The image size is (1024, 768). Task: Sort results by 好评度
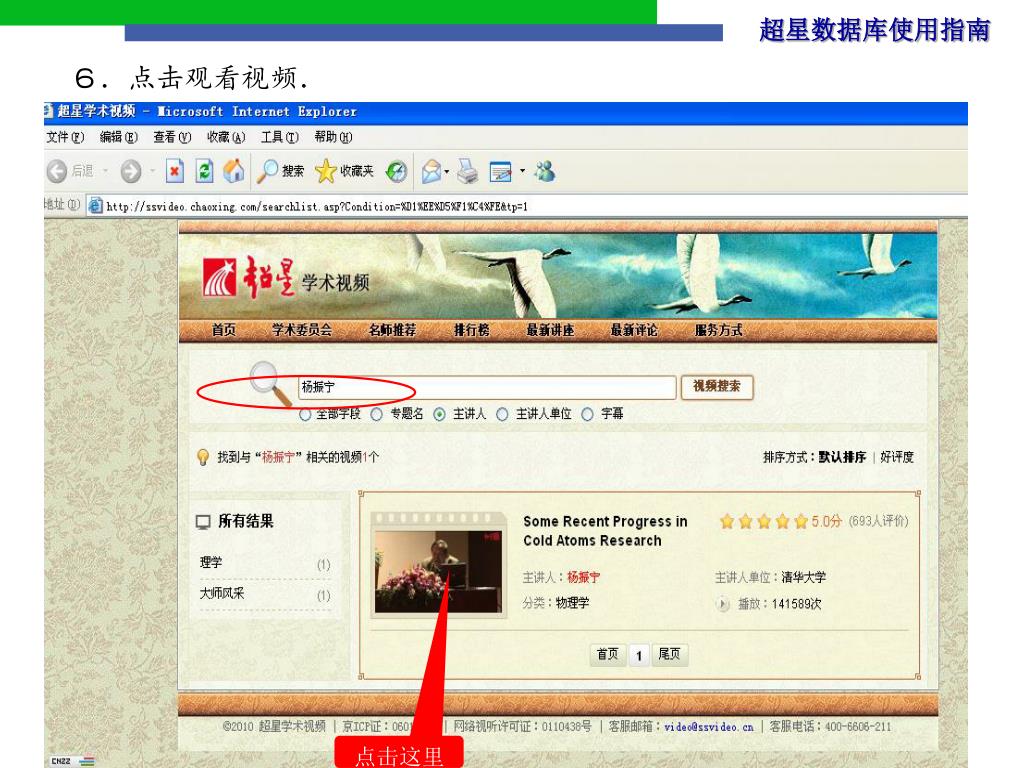pos(897,457)
